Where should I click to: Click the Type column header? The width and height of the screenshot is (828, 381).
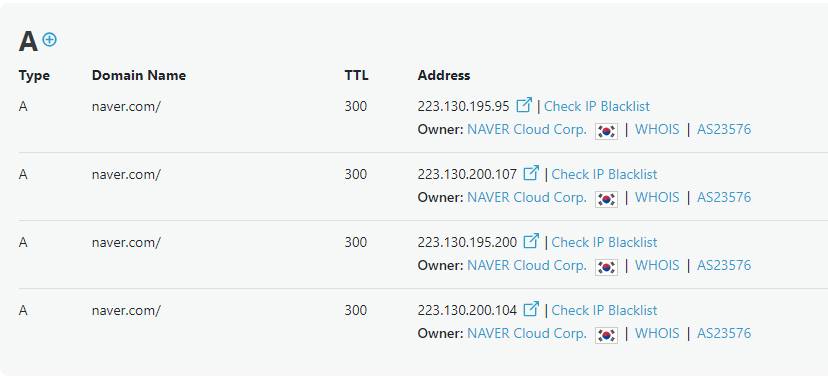point(34,76)
